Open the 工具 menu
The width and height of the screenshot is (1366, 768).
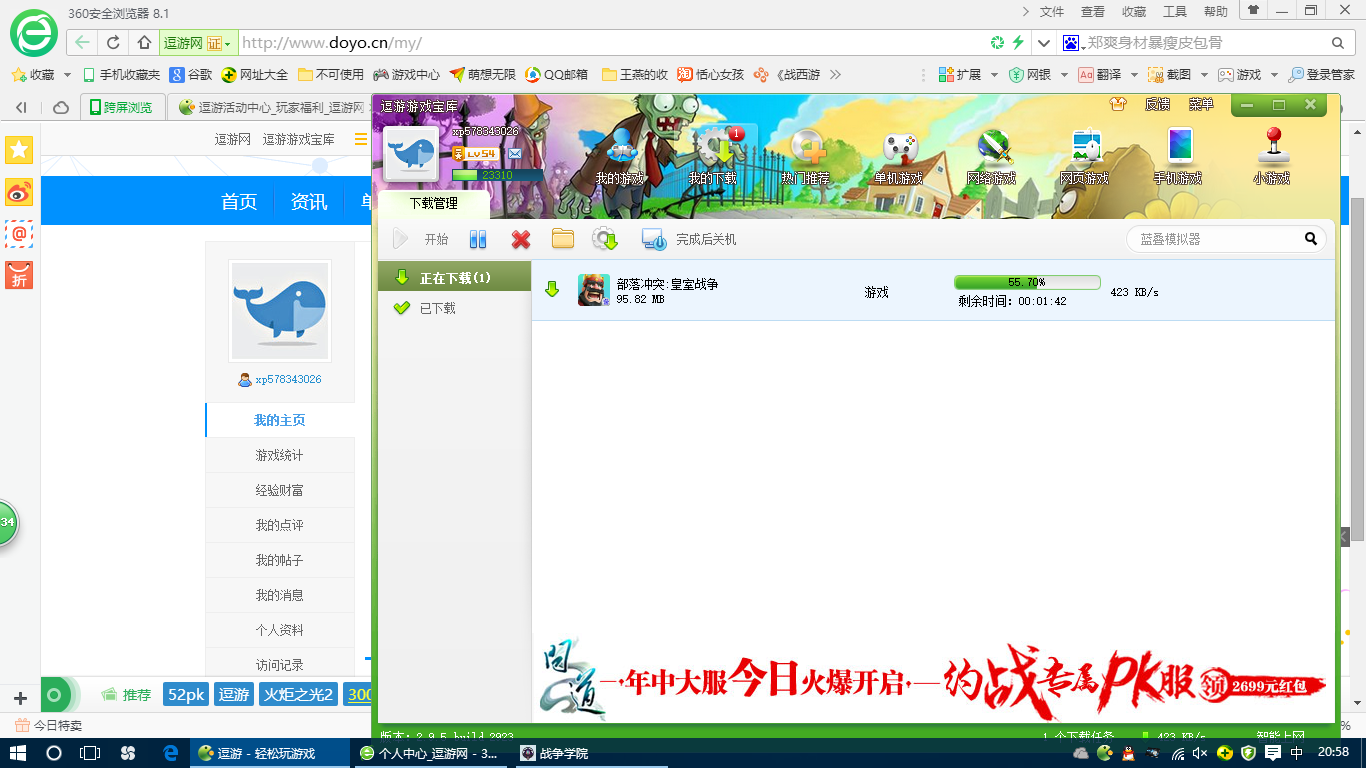click(1175, 11)
